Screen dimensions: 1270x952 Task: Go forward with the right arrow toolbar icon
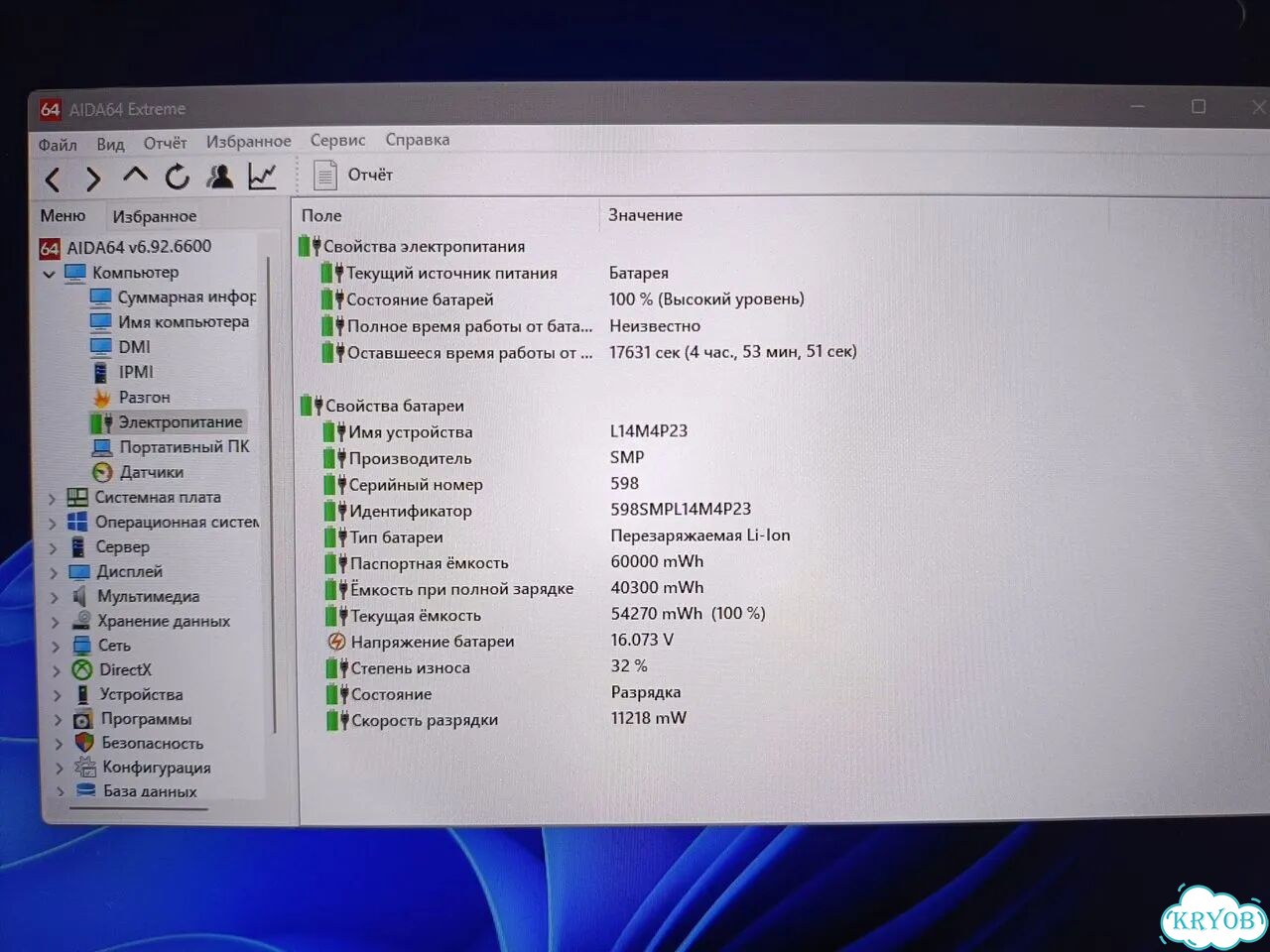tap(93, 179)
